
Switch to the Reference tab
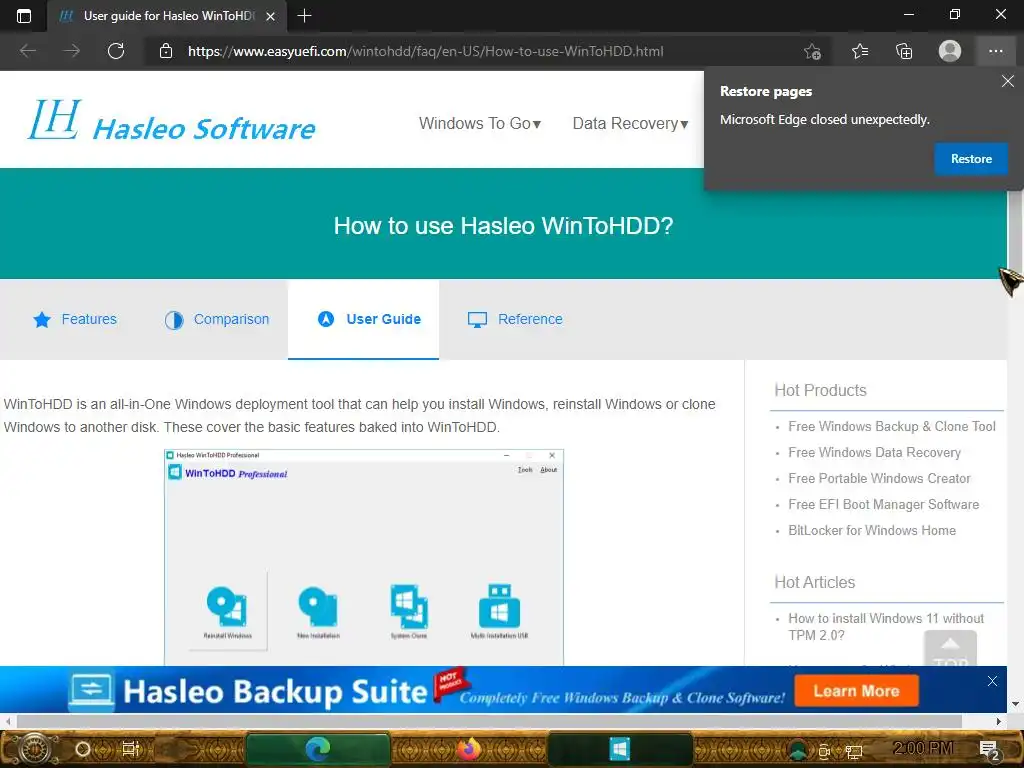coord(515,319)
